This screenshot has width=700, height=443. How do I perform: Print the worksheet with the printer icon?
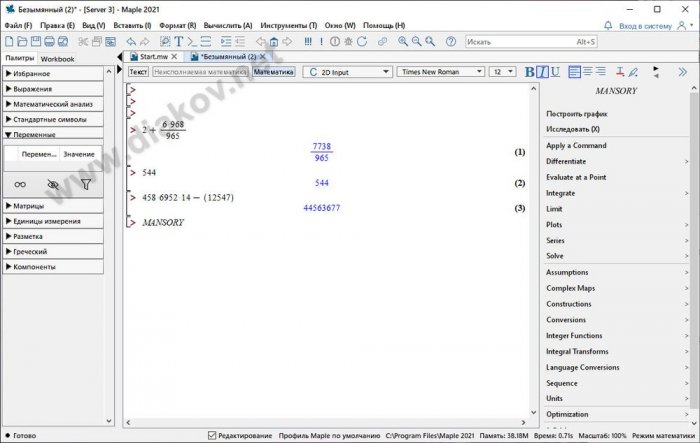pos(50,42)
